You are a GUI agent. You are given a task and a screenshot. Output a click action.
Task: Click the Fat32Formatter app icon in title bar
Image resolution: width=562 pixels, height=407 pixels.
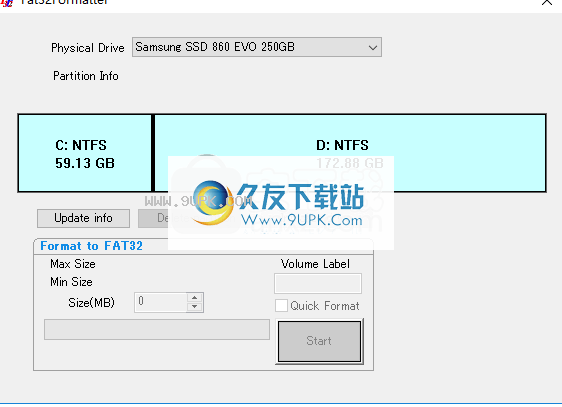click(x=6, y=3)
